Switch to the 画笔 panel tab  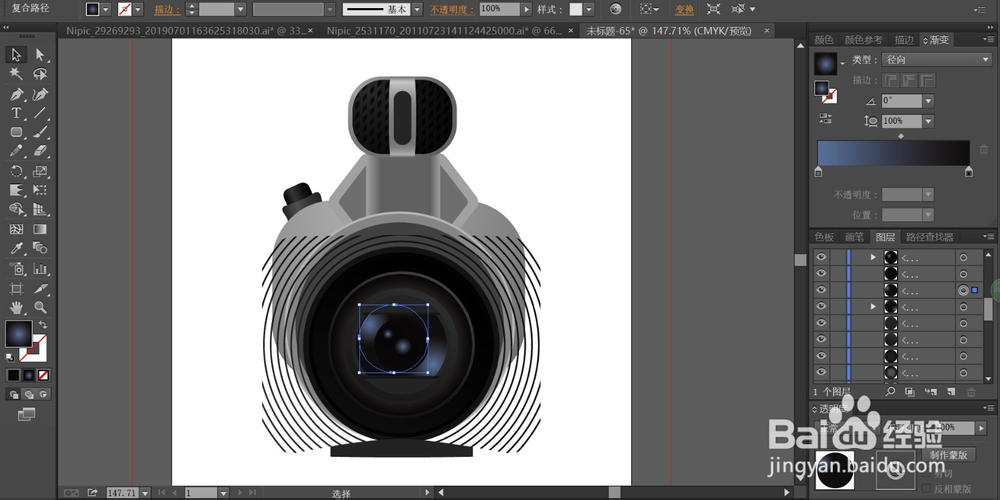pos(854,237)
